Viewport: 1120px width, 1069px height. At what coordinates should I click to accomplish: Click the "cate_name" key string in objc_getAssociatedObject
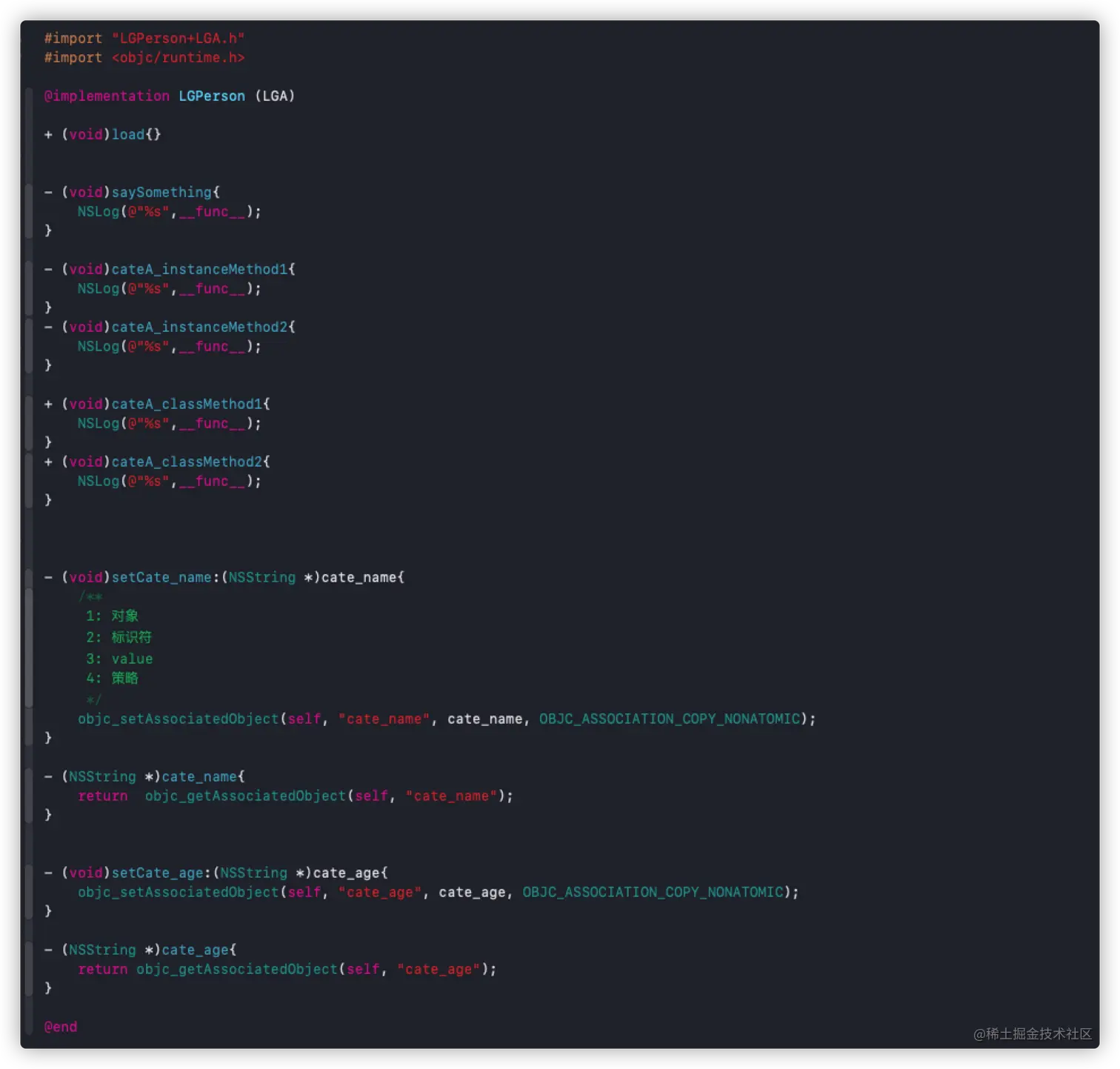pyautogui.click(x=451, y=796)
